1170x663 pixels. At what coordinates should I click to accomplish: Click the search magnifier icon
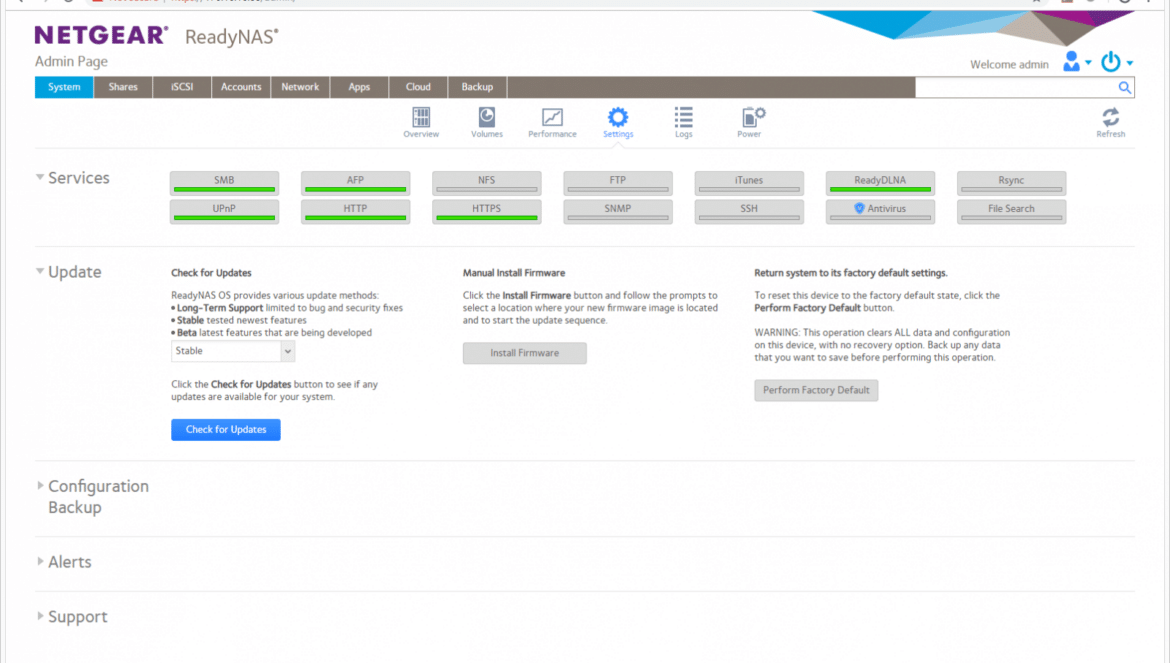pos(1124,87)
